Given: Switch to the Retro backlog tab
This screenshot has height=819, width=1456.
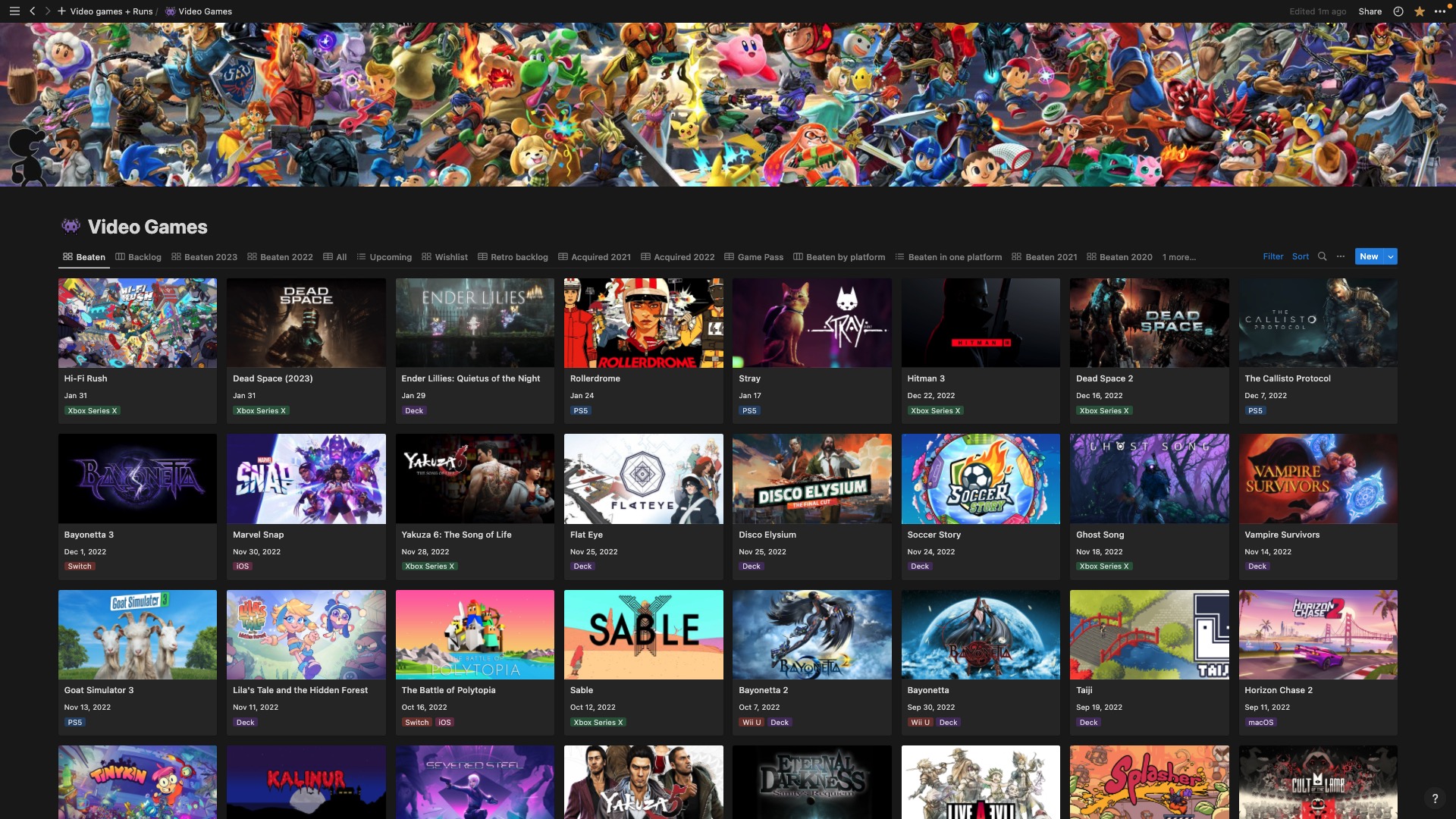Looking at the screenshot, I should point(513,257).
